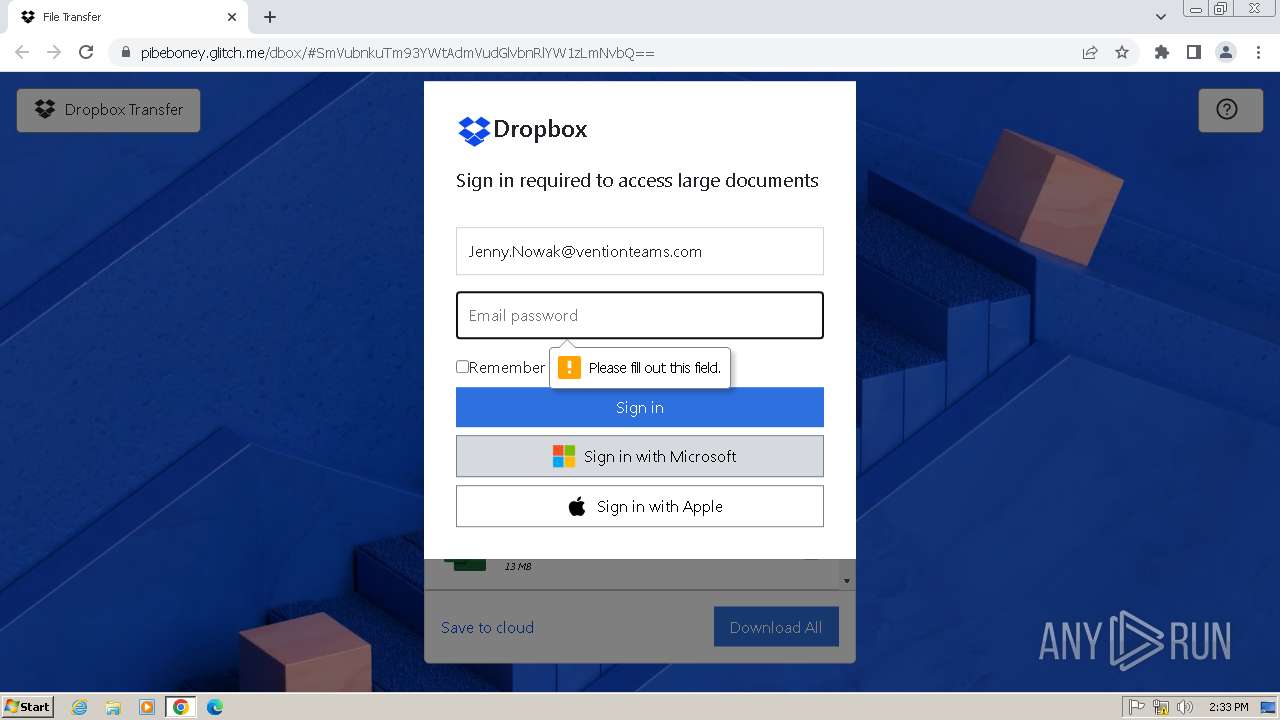This screenshot has width=1280, height=720.
Task: Click the browser back arrow
Action: [22, 52]
